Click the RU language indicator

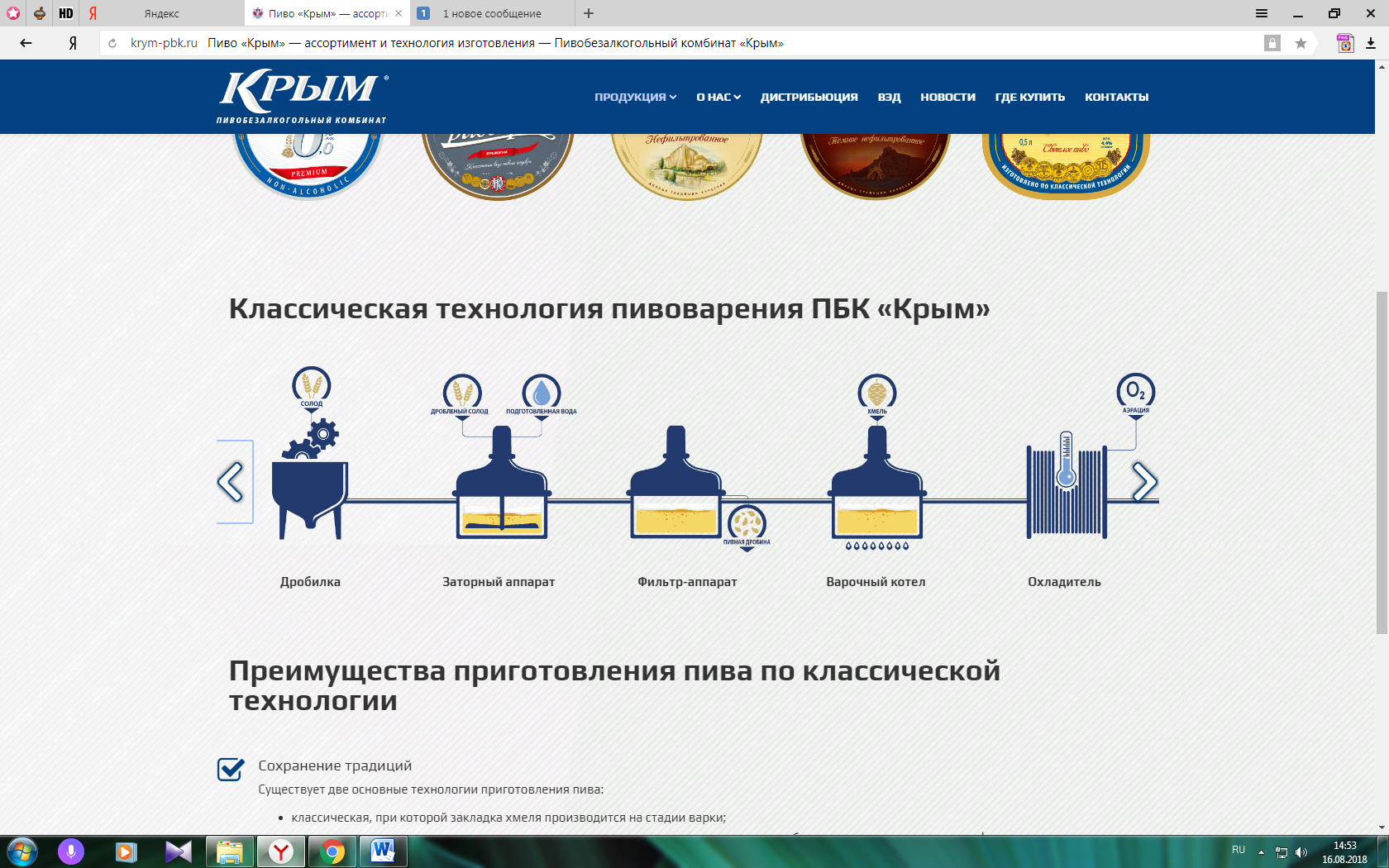pos(1239,850)
